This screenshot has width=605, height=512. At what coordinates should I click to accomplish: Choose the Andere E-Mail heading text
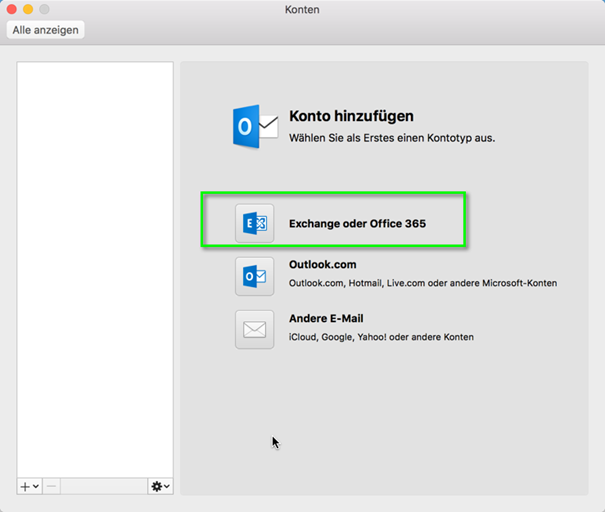pyautogui.click(x=325, y=319)
